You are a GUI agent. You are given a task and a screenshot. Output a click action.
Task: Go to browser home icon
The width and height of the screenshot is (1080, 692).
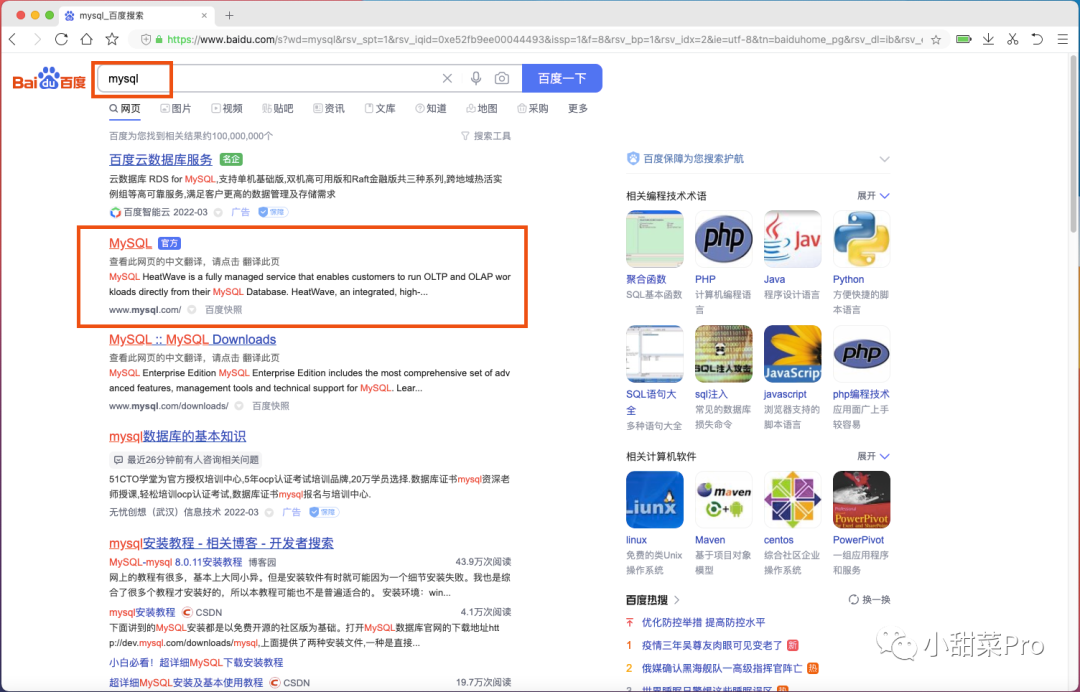coord(86,39)
